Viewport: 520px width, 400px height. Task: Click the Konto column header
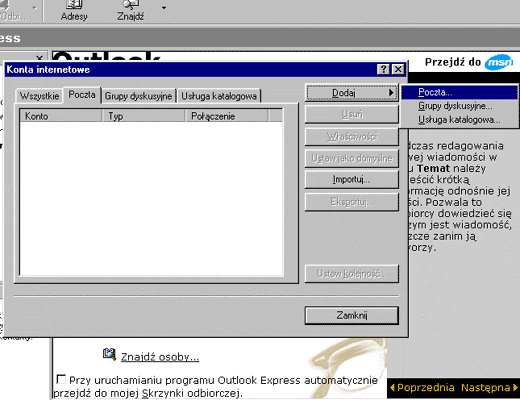61,116
